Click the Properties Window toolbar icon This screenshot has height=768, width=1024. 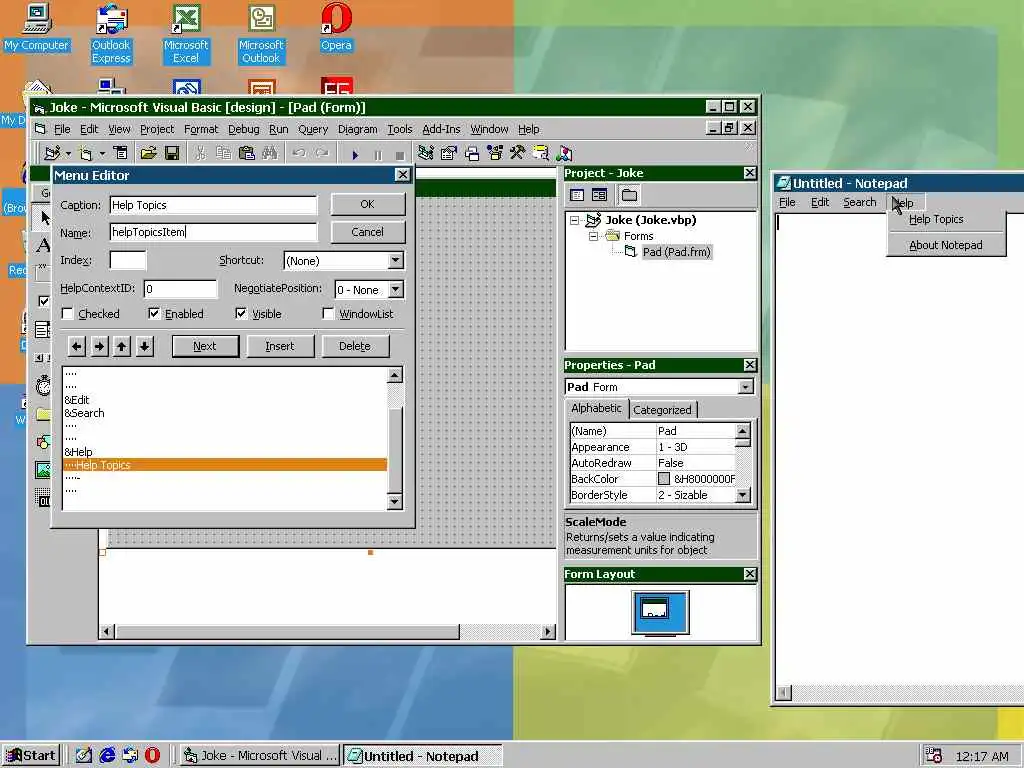(x=449, y=153)
